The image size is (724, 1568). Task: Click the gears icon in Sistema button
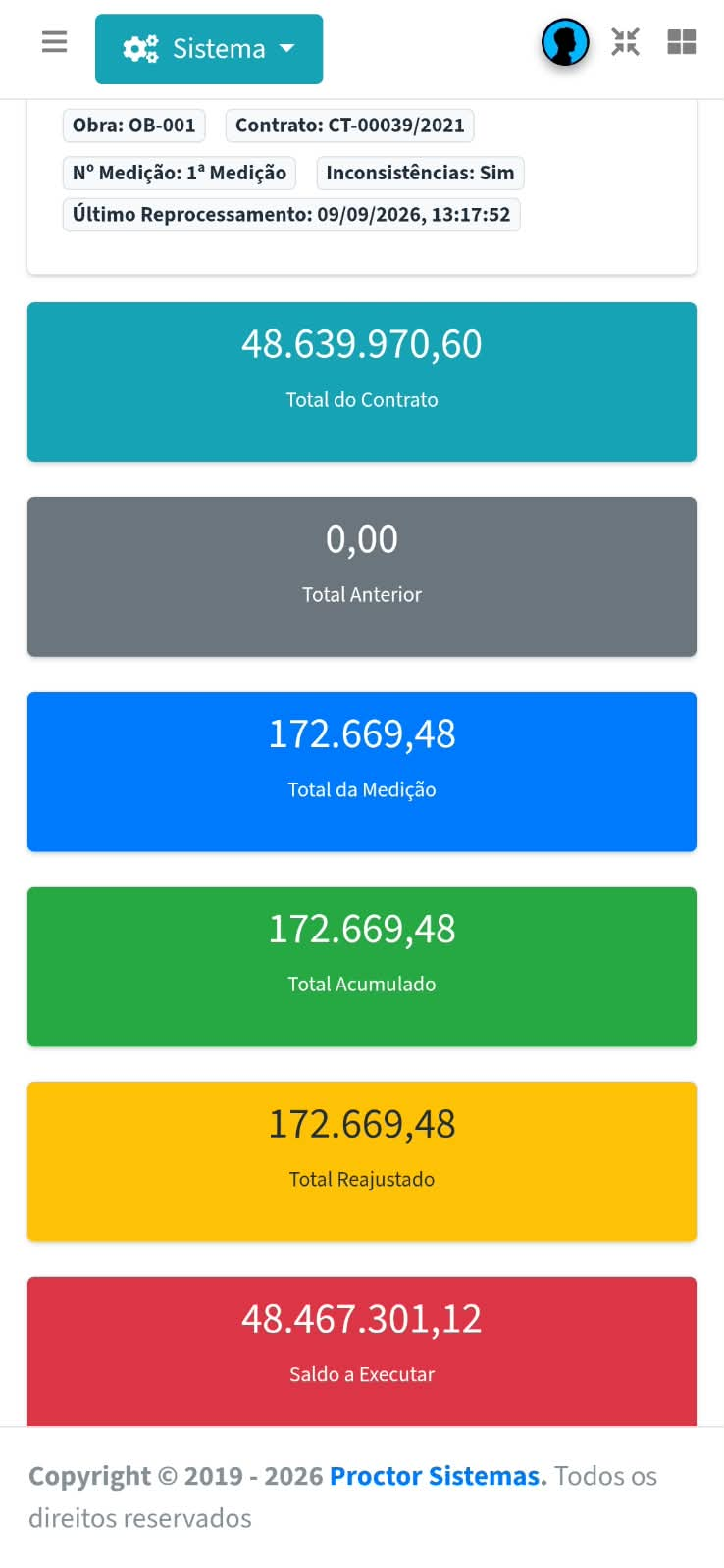click(140, 49)
